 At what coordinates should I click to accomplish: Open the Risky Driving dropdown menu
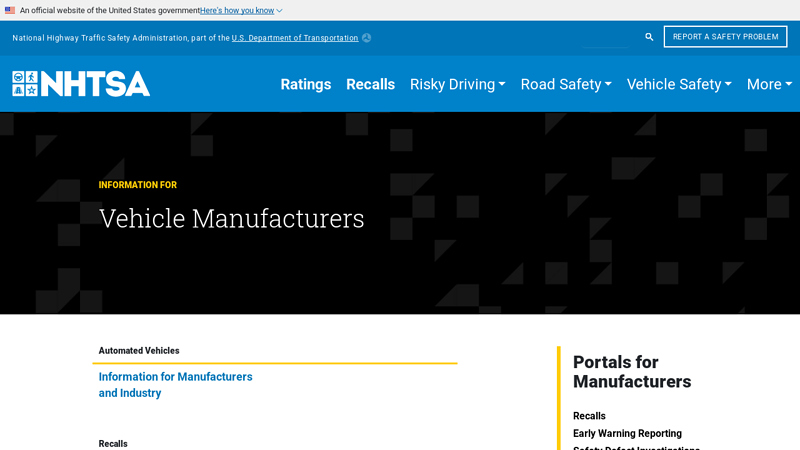pyautogui.click(x=458, y=84)
